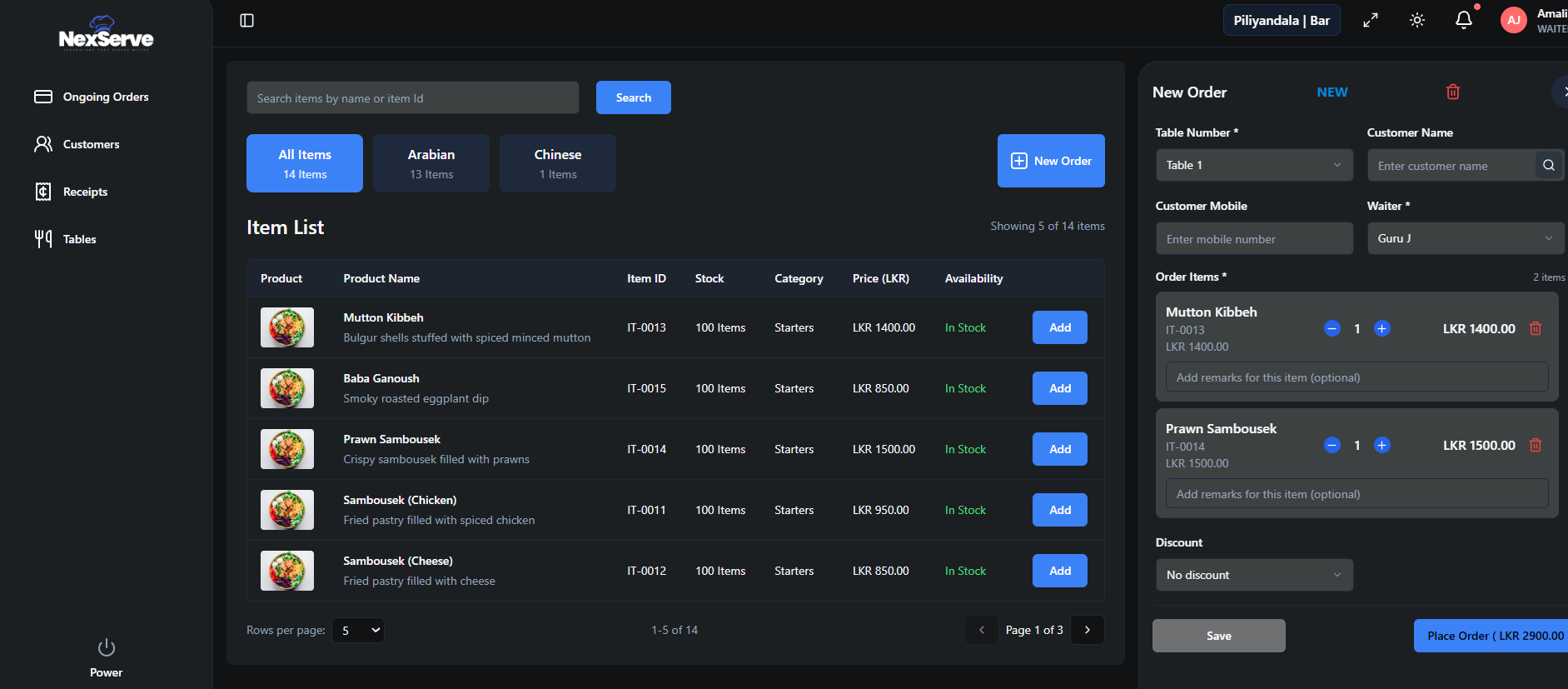Screen dimensions: 1568x689
Task: Click the Power icon in the sidebar
Action: tap(106, 648)
